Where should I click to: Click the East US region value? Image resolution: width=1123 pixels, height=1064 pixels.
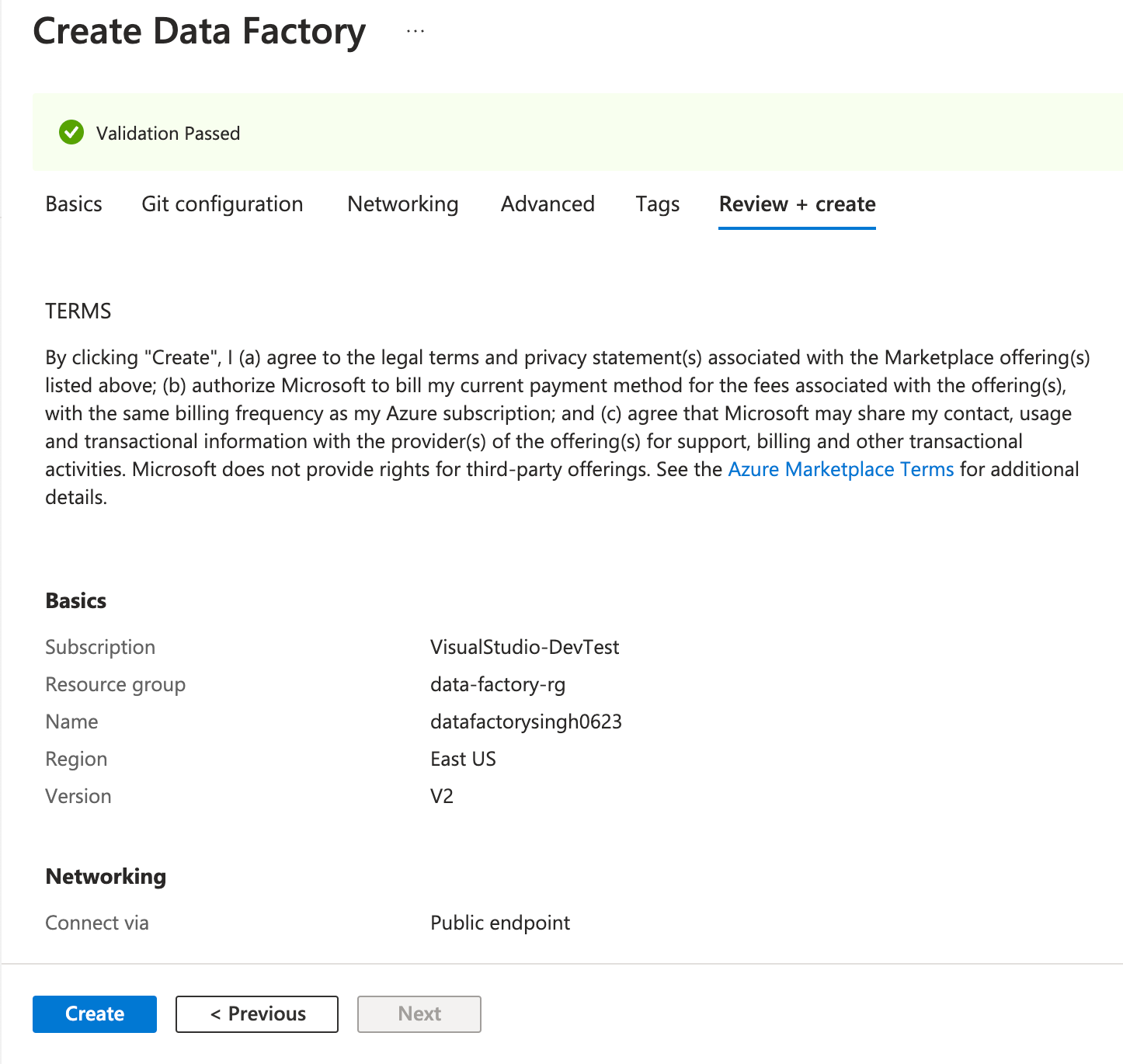click(463, 759)
